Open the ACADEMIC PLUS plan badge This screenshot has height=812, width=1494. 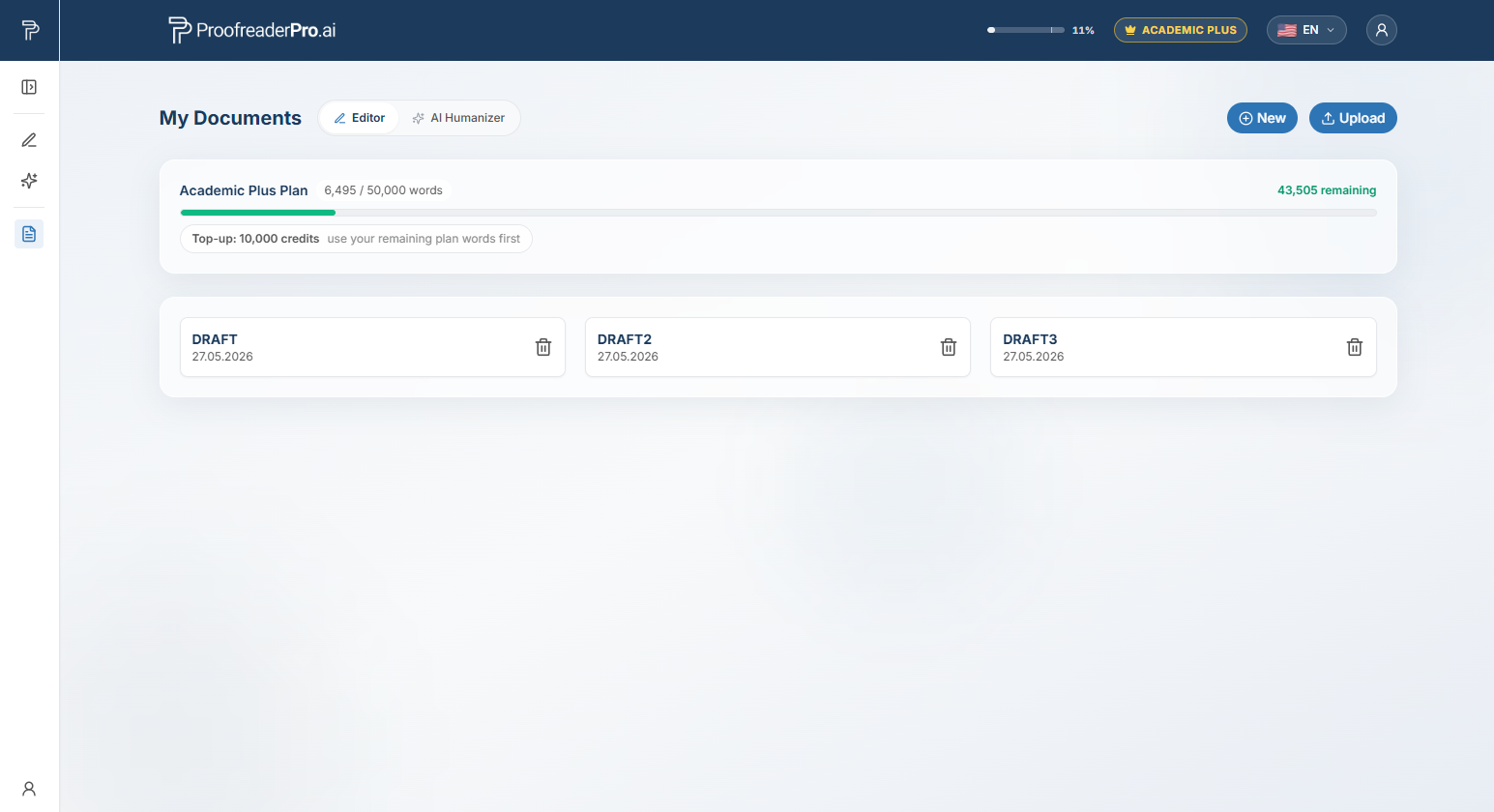tap(1181, 30)
